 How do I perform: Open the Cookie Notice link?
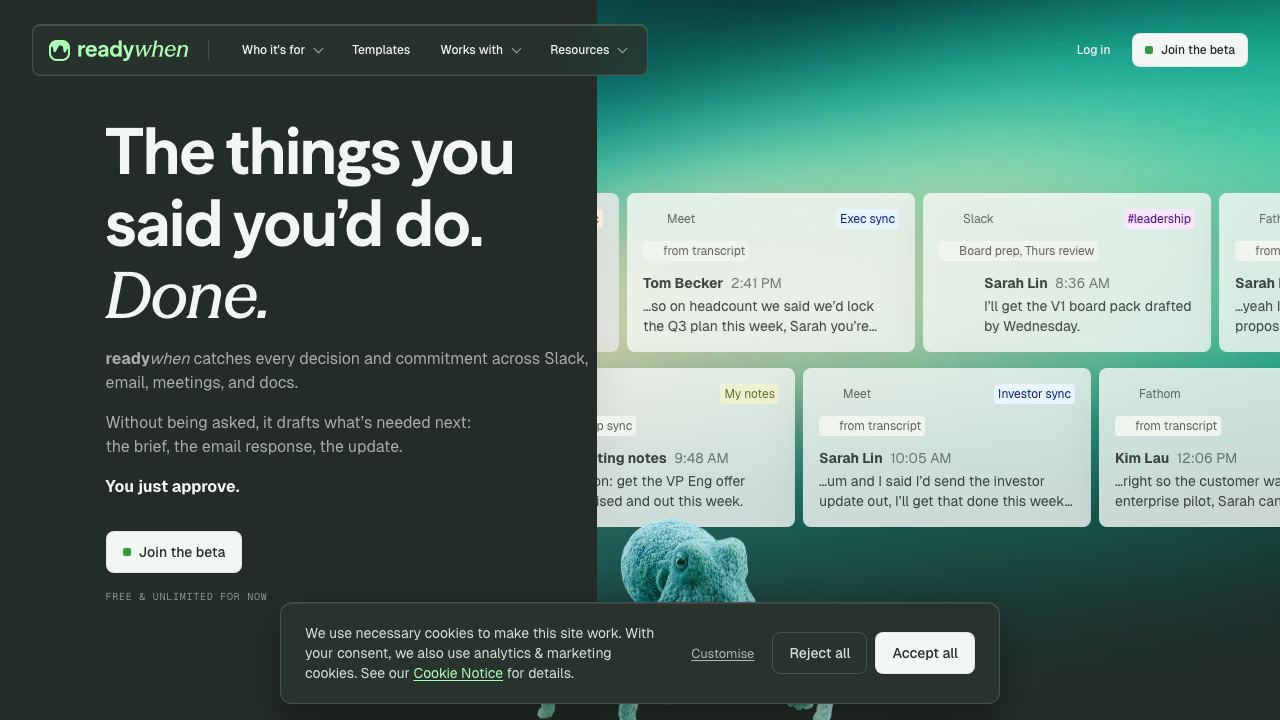458,673
